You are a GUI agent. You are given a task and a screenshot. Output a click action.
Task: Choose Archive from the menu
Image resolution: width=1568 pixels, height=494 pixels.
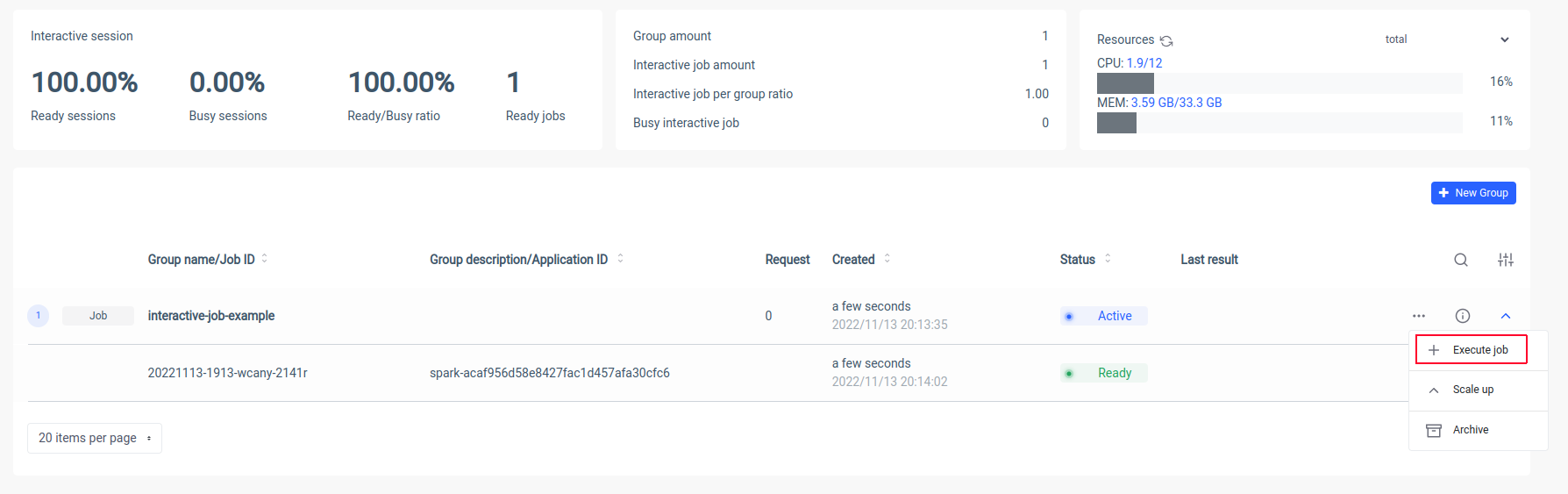click(1478, 430)
